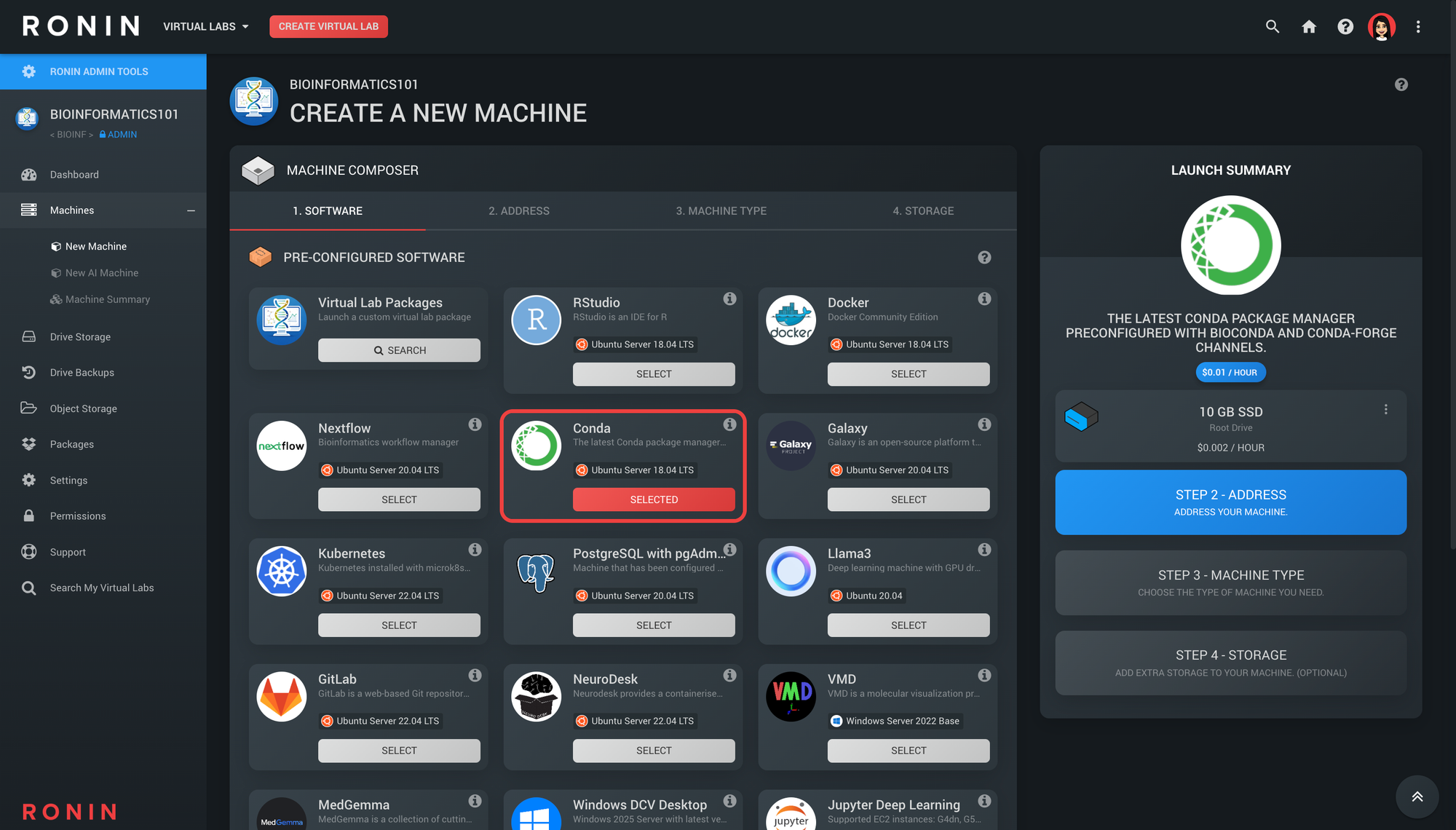Click Search under Virtual Lab Packages
The height and width of the screenshot is (830, 1456).
[x=399, y=351]
